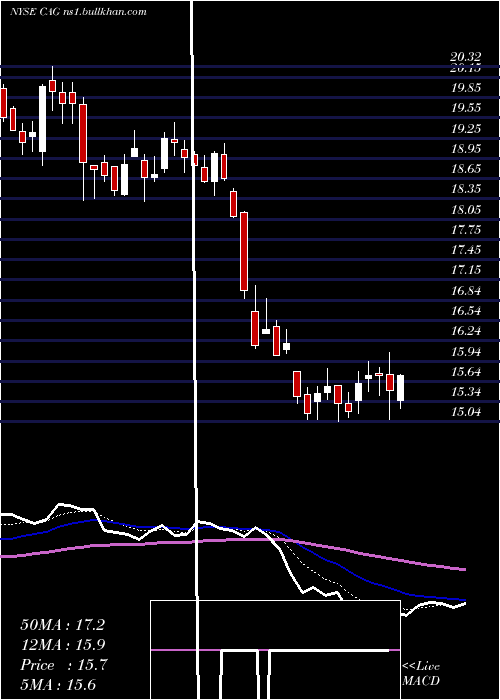
Task: Click the 19.85 price axis label
Action: coord(466,88)
